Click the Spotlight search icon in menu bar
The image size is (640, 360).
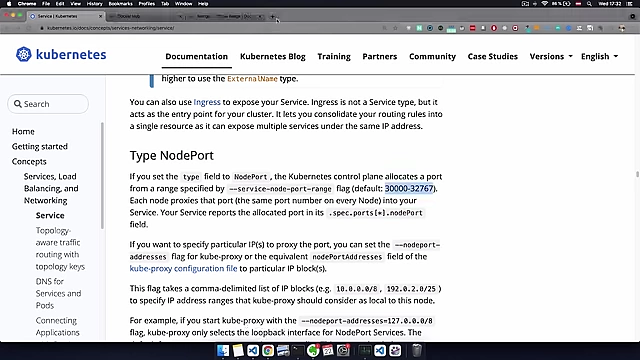coord(589,4)
